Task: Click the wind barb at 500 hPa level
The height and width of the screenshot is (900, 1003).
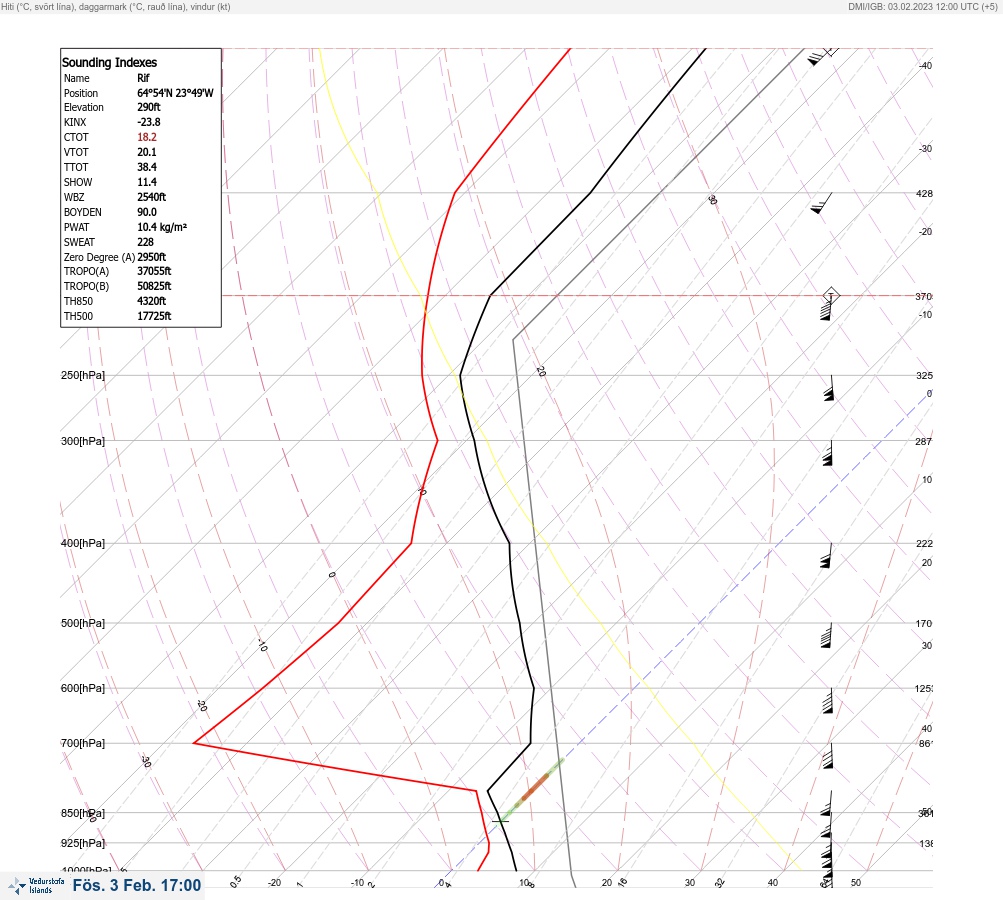Action: (826, 635)
